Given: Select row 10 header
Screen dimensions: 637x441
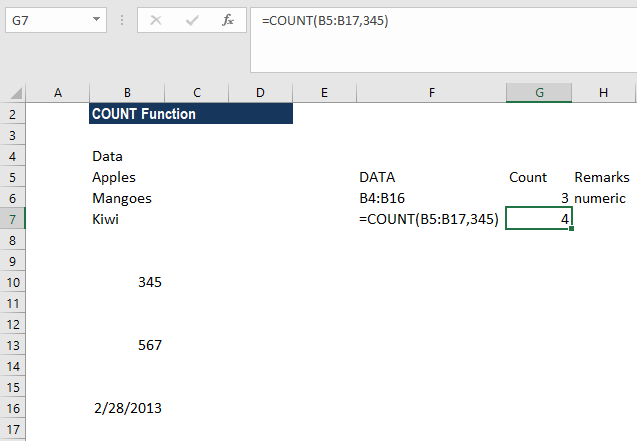Looking at the screenshot, I should pyautogui.click(x=13, y=282).
